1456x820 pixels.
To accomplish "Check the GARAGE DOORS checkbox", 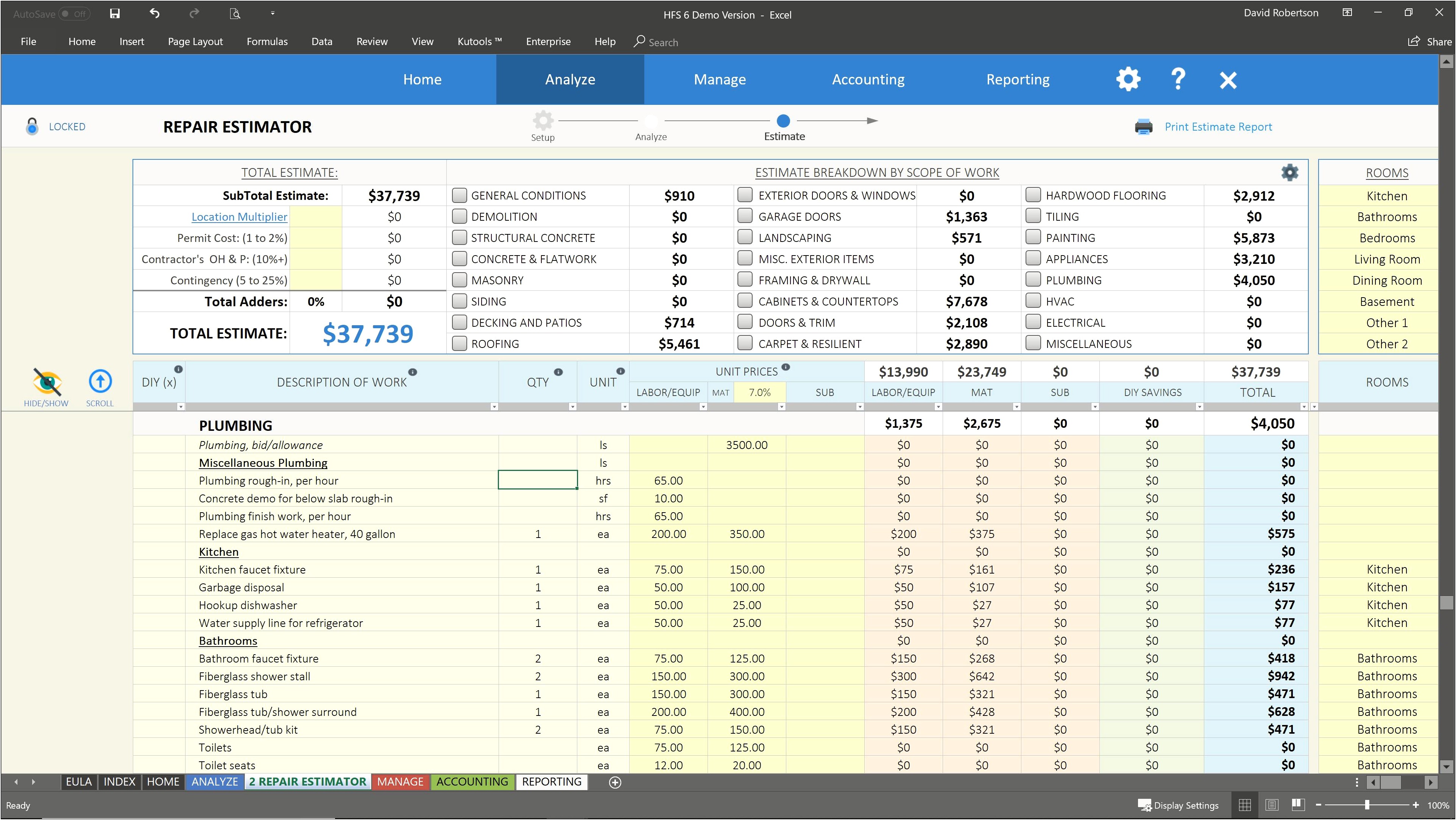I will click(x=745, y=216).
